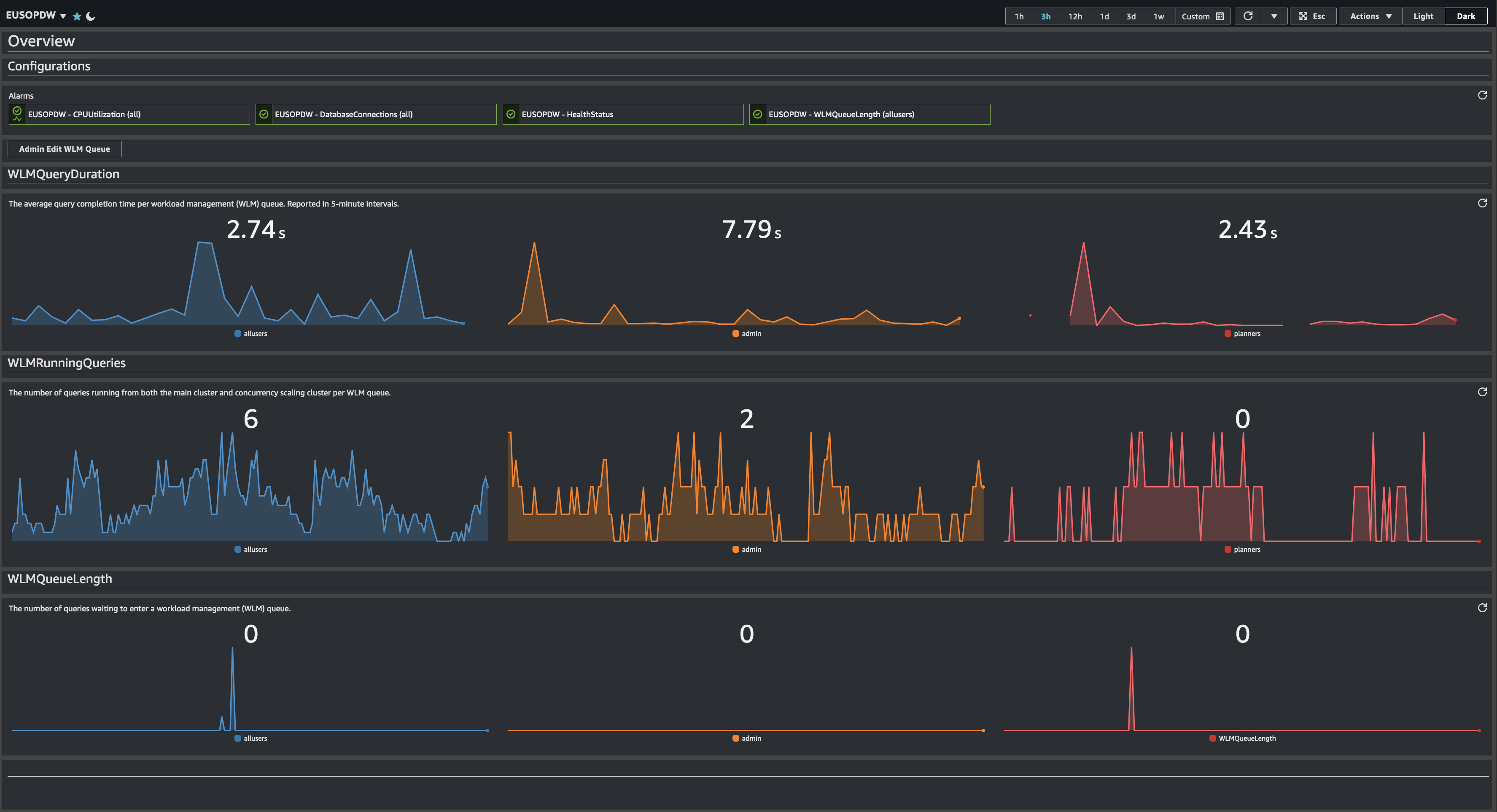Viewport: 1497px width, 812px height.
Task: Favorite the dashboard with the star icon
Action: click(77, 16)
